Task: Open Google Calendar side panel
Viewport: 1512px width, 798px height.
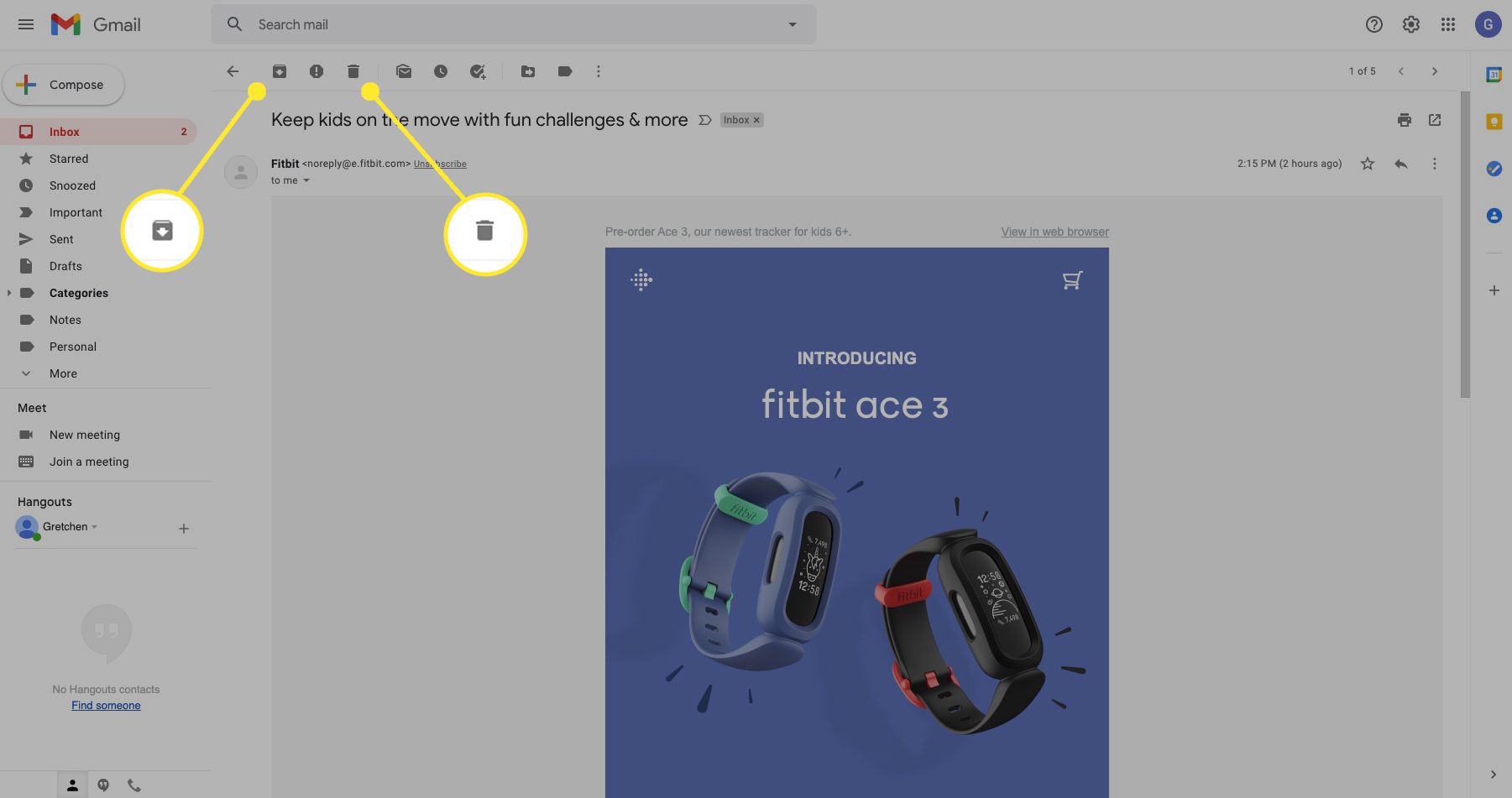Action: 1494,75
